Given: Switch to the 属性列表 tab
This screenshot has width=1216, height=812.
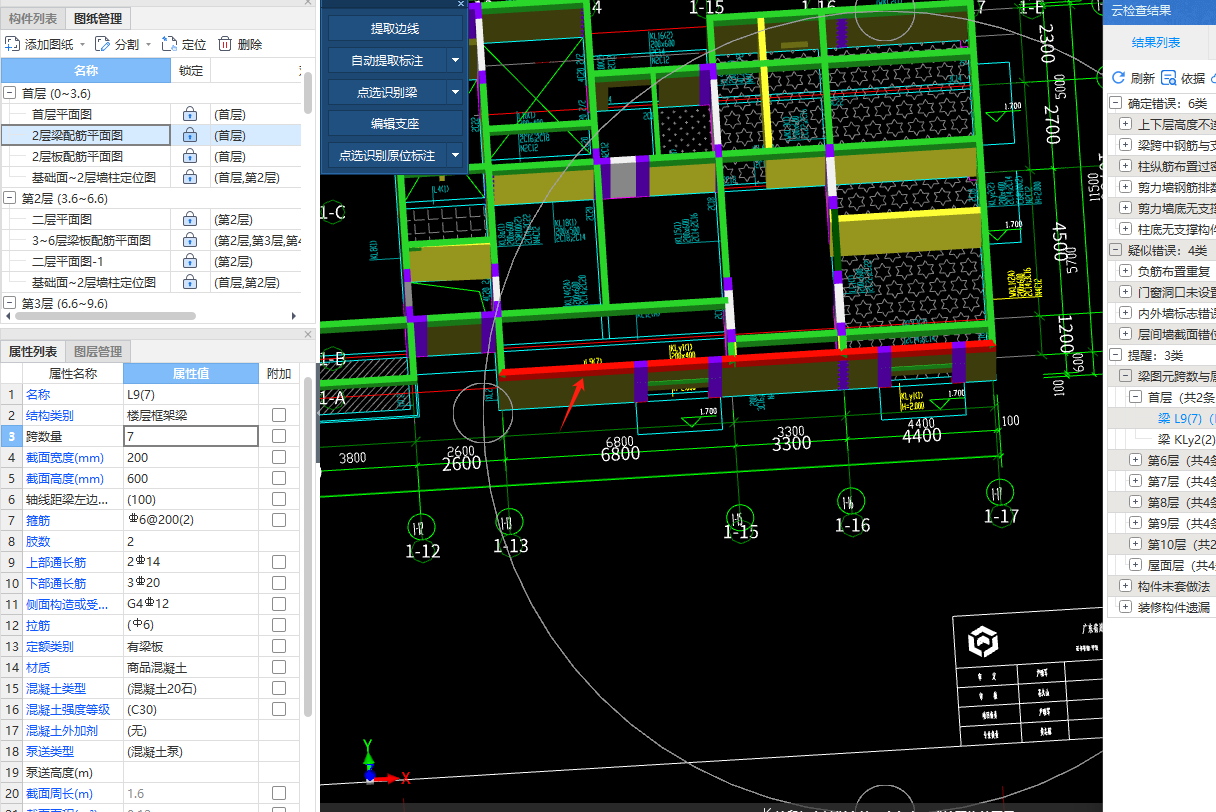Looking at the screenshot, I should point(33,351).
